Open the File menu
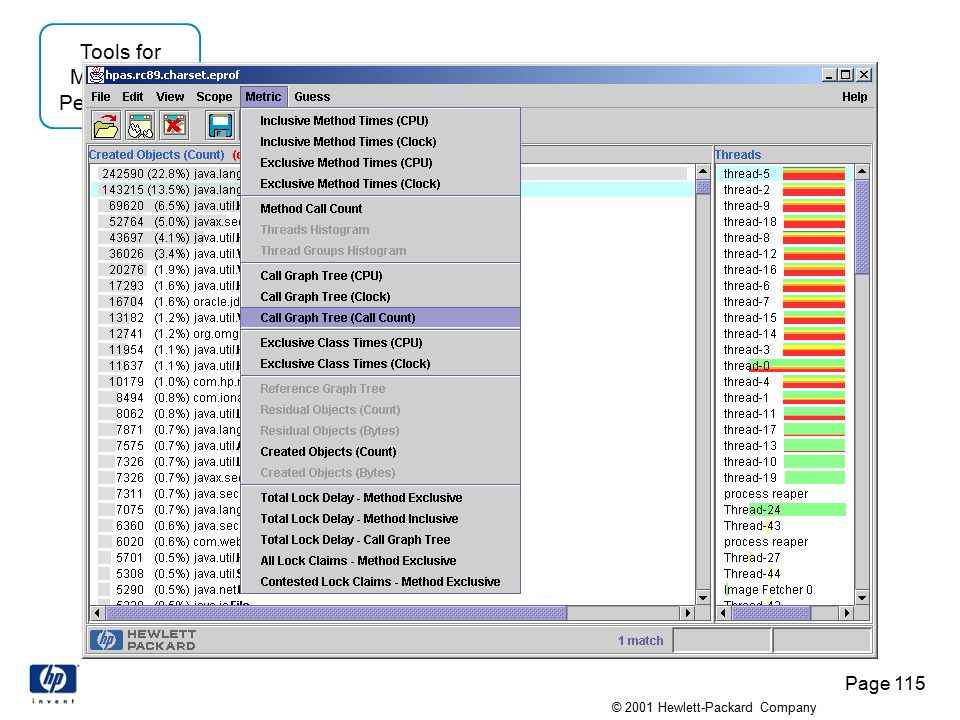Screen dimensions: 960x720 click(100, 97)
